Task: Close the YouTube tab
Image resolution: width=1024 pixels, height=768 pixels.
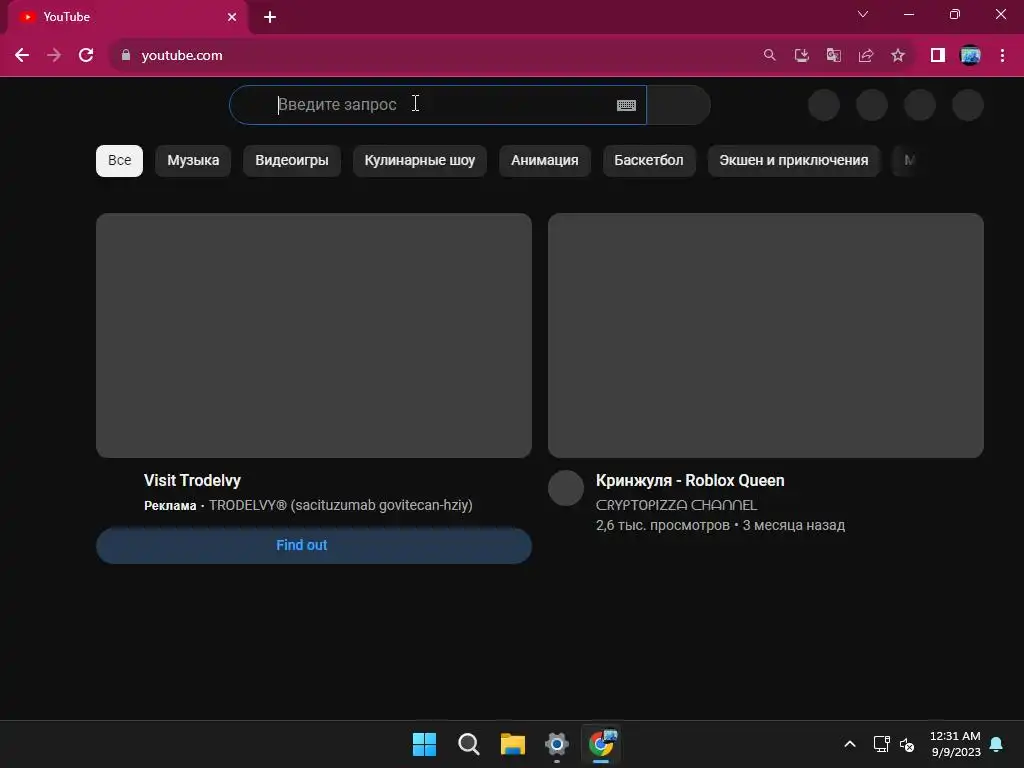Action: pyautogui.click(x=232, y=17)
